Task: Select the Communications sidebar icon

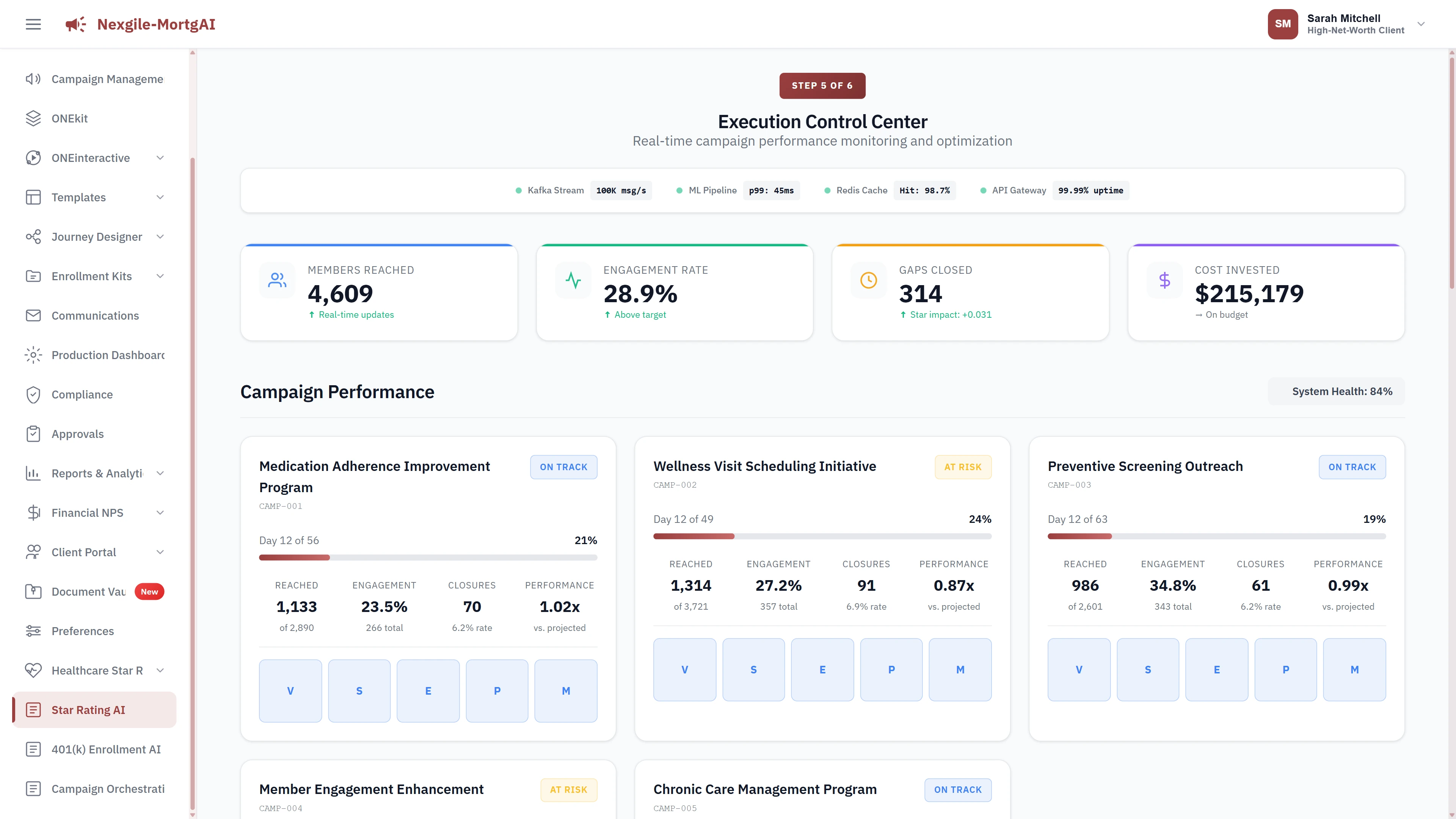Action: 33,315
